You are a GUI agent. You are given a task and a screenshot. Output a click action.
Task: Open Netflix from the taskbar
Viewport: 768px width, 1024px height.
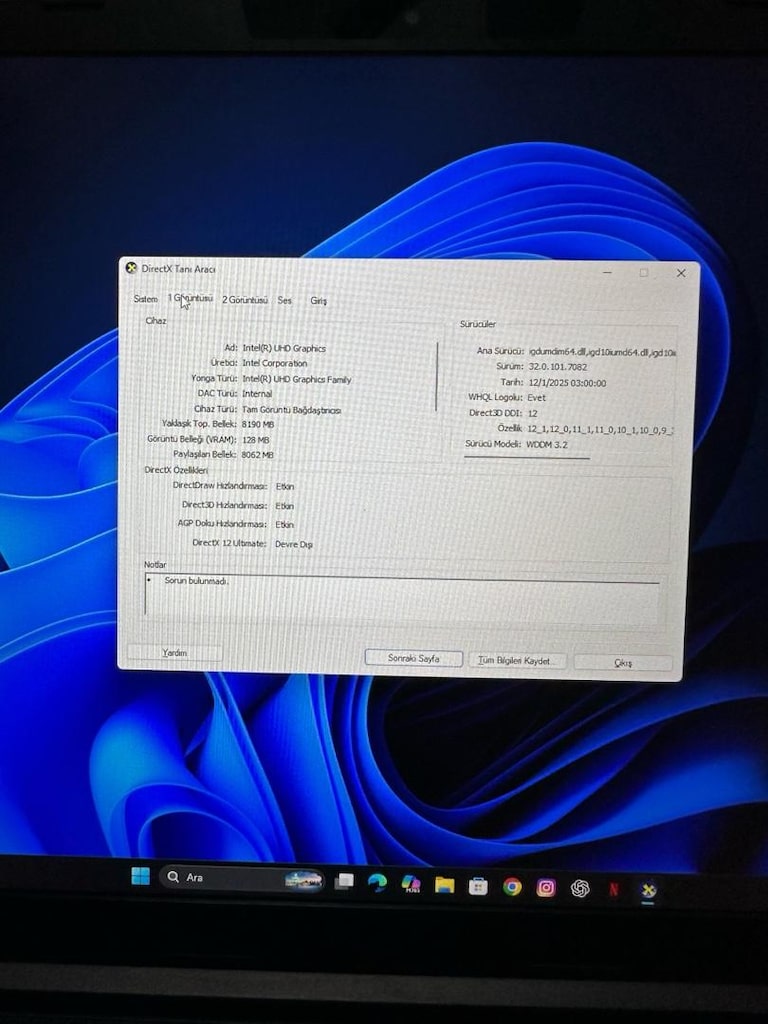[613, 889]
